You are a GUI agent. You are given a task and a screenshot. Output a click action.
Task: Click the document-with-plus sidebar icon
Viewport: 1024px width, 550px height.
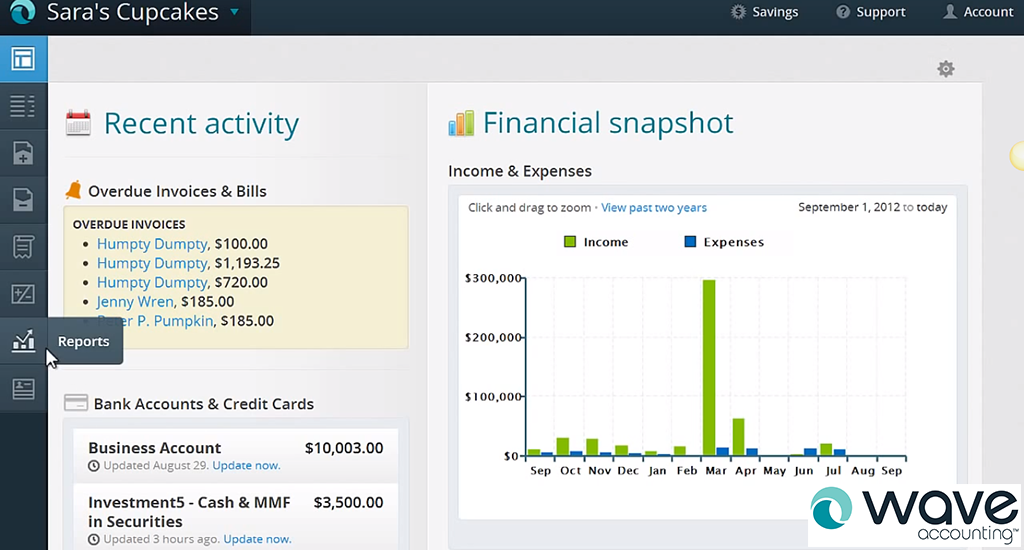[23, 153]
